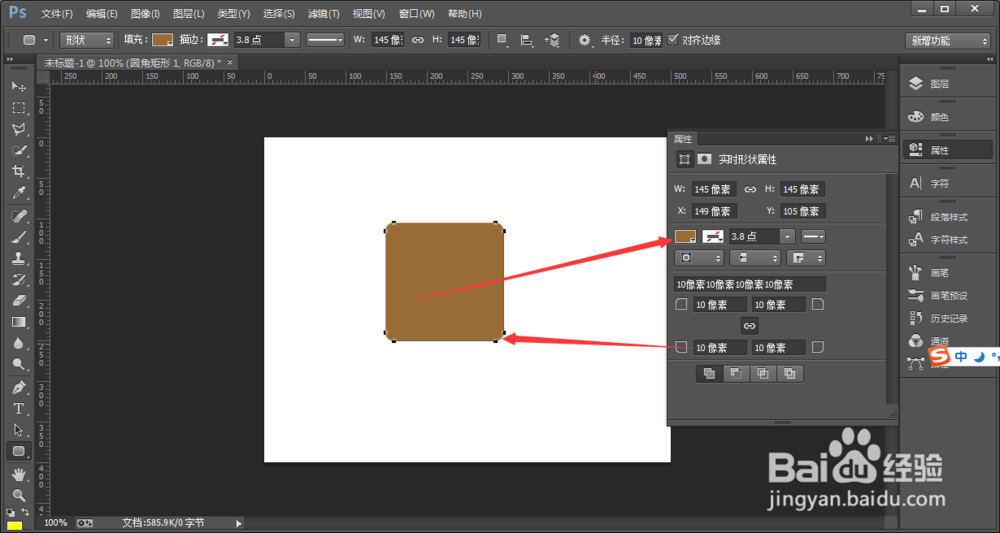
Task: Select the Polygonal Lasso tool
Action: pos(18,129)
